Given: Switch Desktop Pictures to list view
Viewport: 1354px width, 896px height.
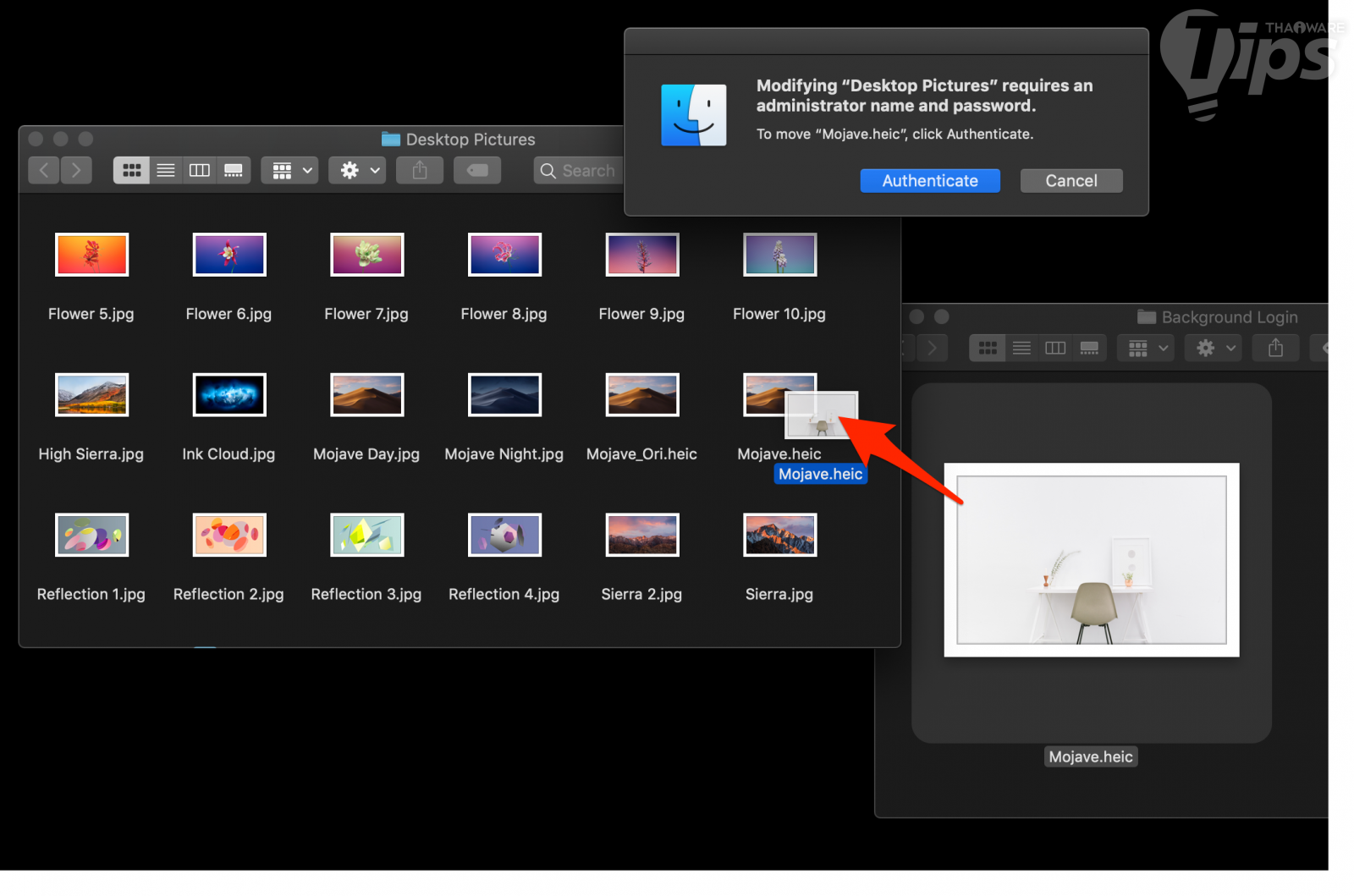Looking at the screenshot, I should tap(166, 170).
